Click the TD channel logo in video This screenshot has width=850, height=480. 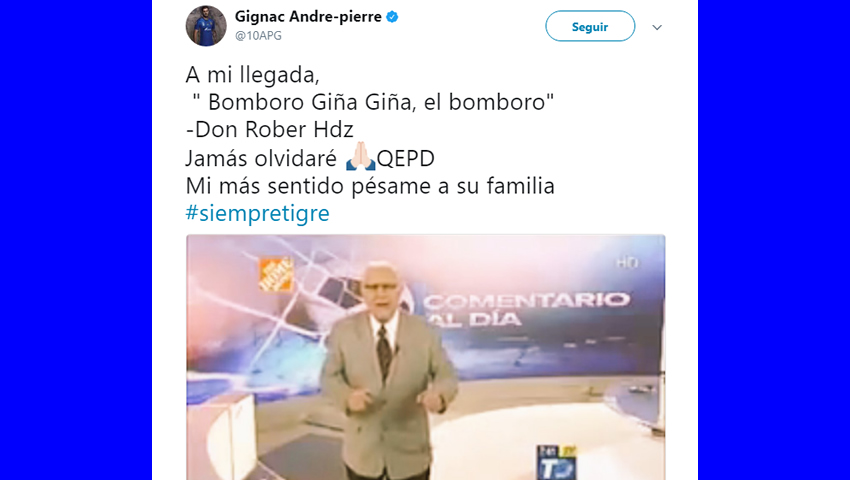click(x=557, y=463)
